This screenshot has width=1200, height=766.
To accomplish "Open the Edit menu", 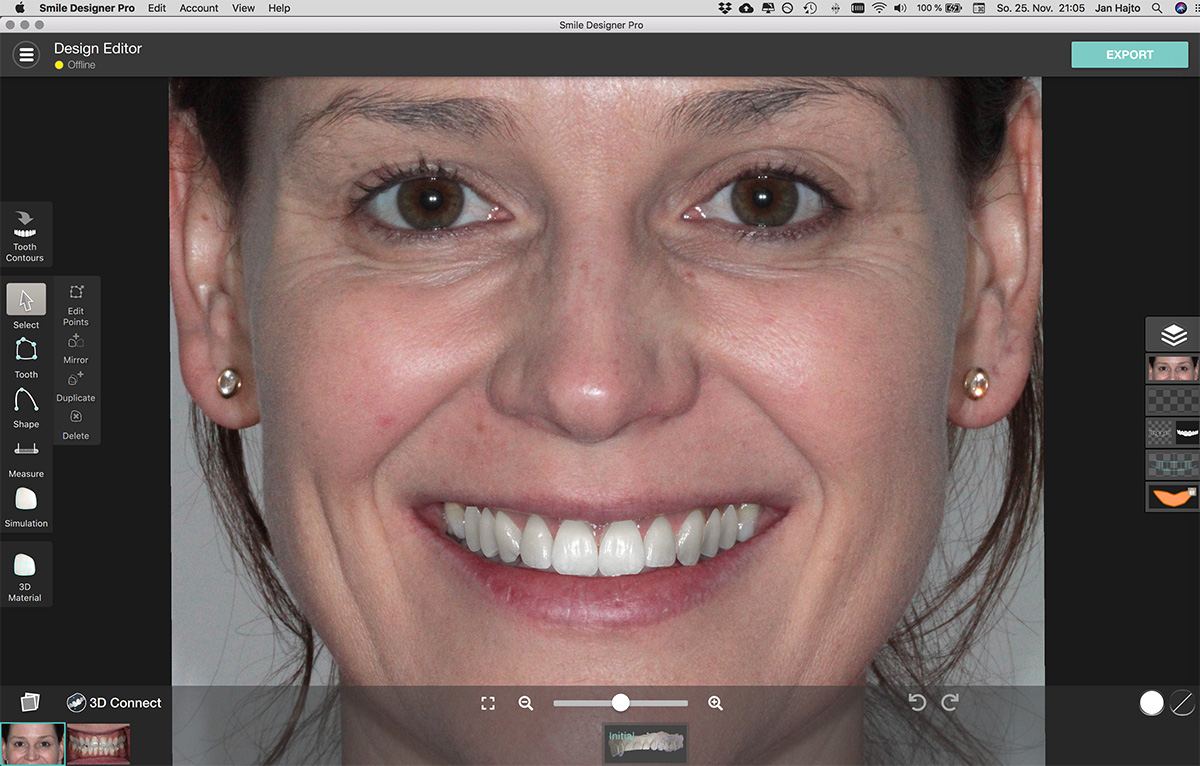I will 157,8.
